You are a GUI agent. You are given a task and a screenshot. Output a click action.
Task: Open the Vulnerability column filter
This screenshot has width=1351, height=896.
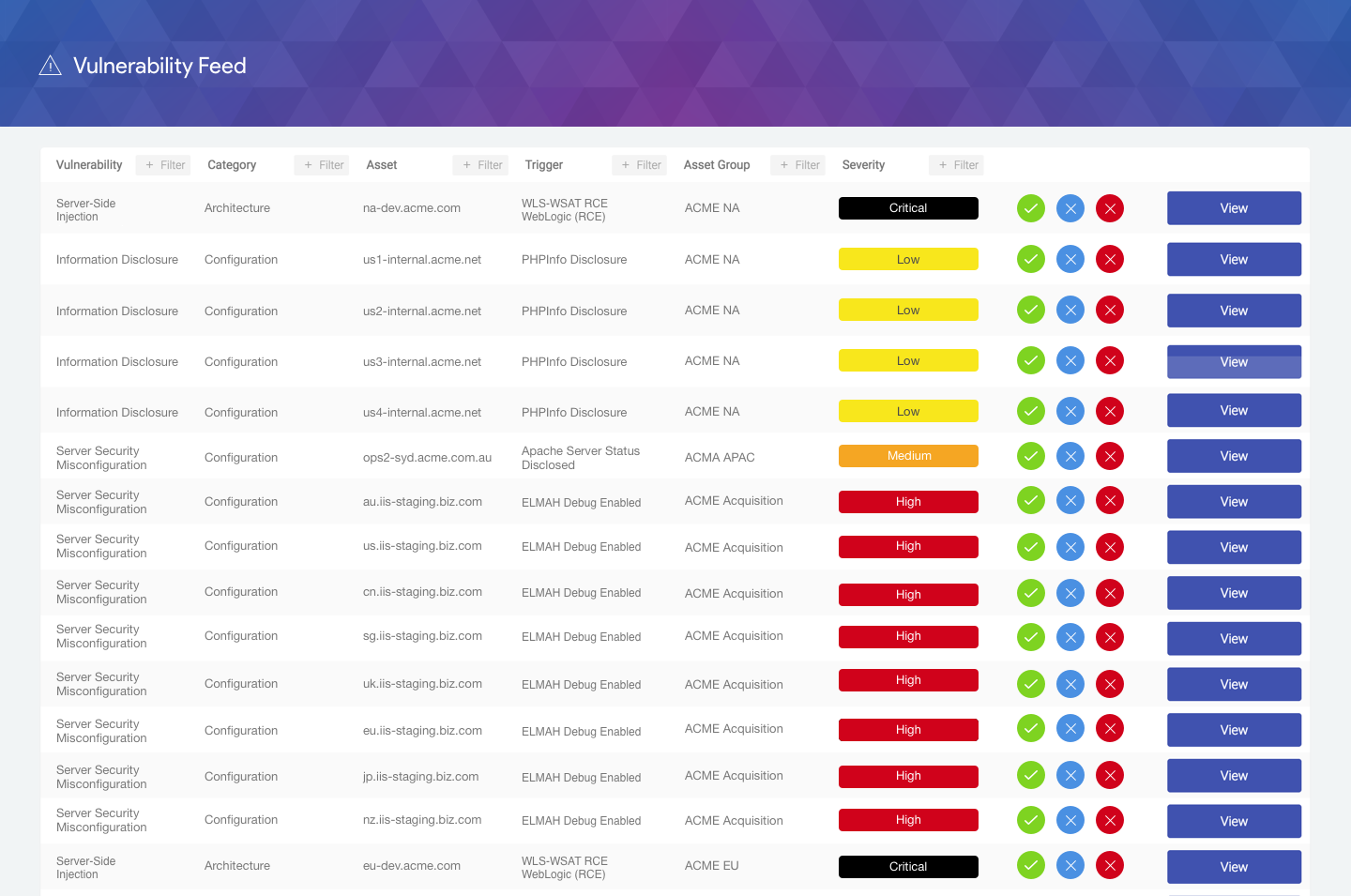click(163, 165)
